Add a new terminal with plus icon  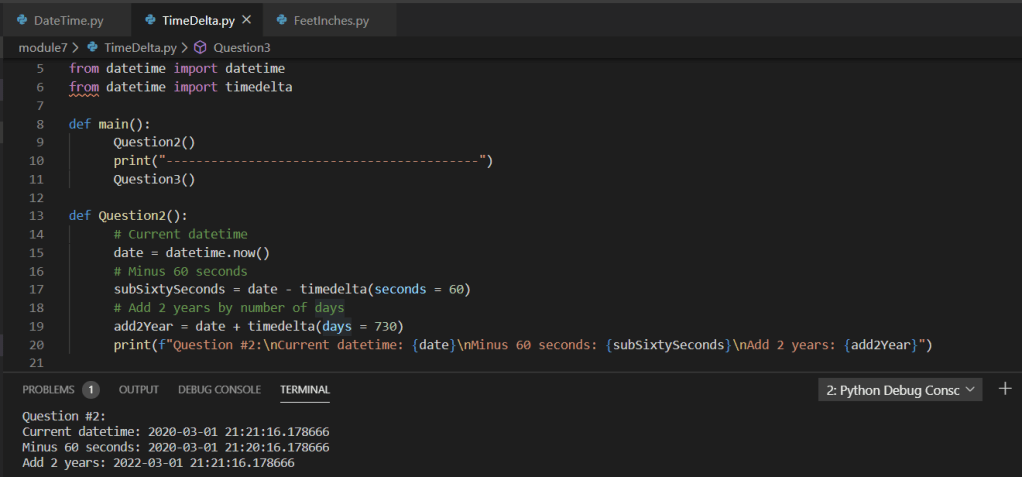click(1005, 389)
